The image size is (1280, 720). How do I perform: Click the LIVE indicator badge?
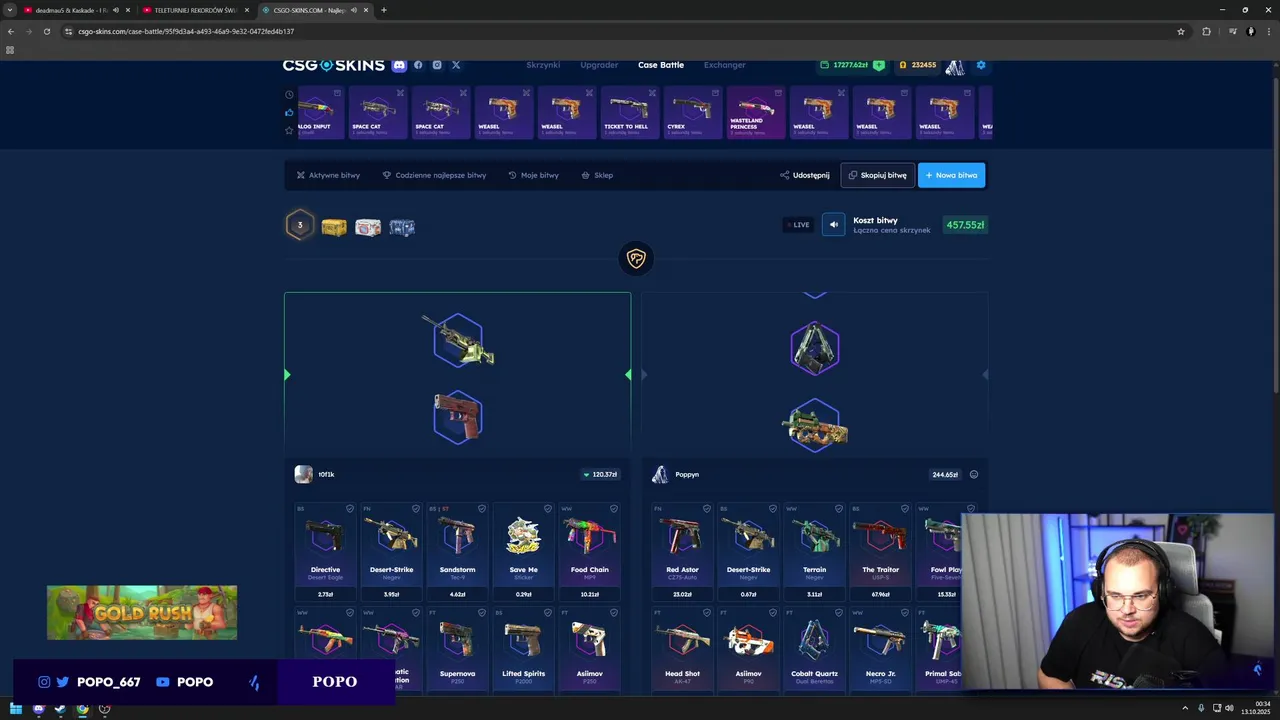point(798,225)
